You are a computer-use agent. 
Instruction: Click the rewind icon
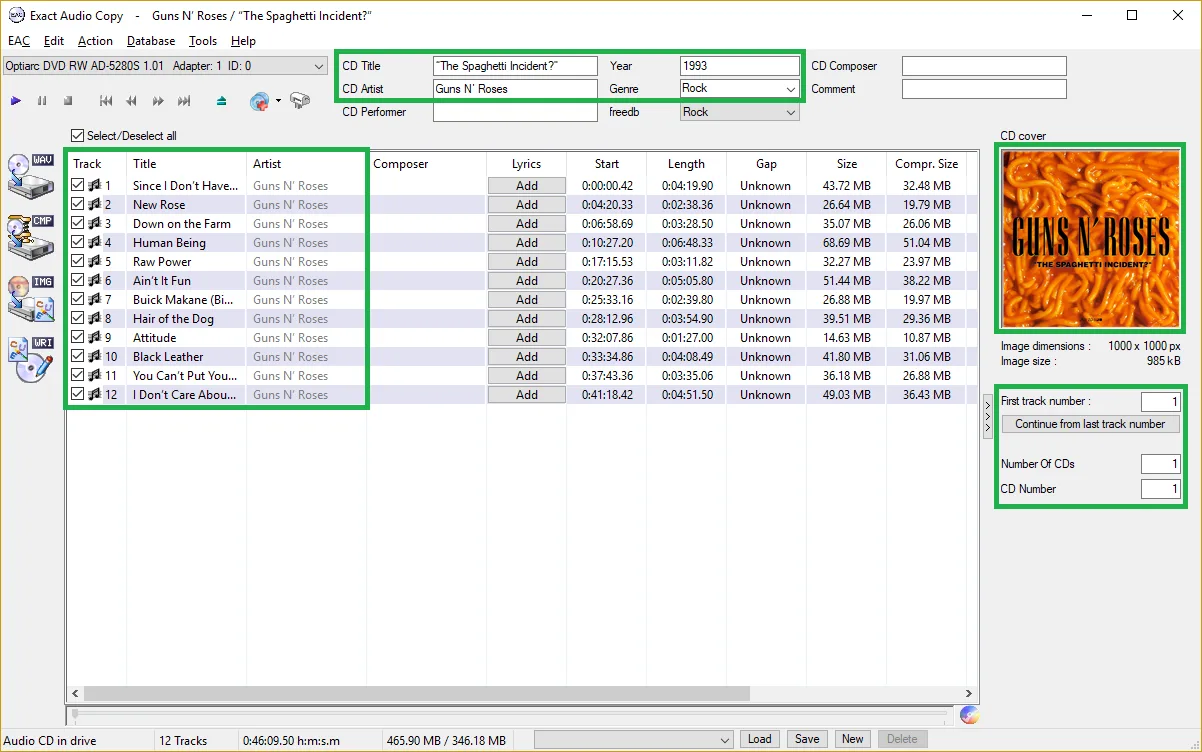132,101
